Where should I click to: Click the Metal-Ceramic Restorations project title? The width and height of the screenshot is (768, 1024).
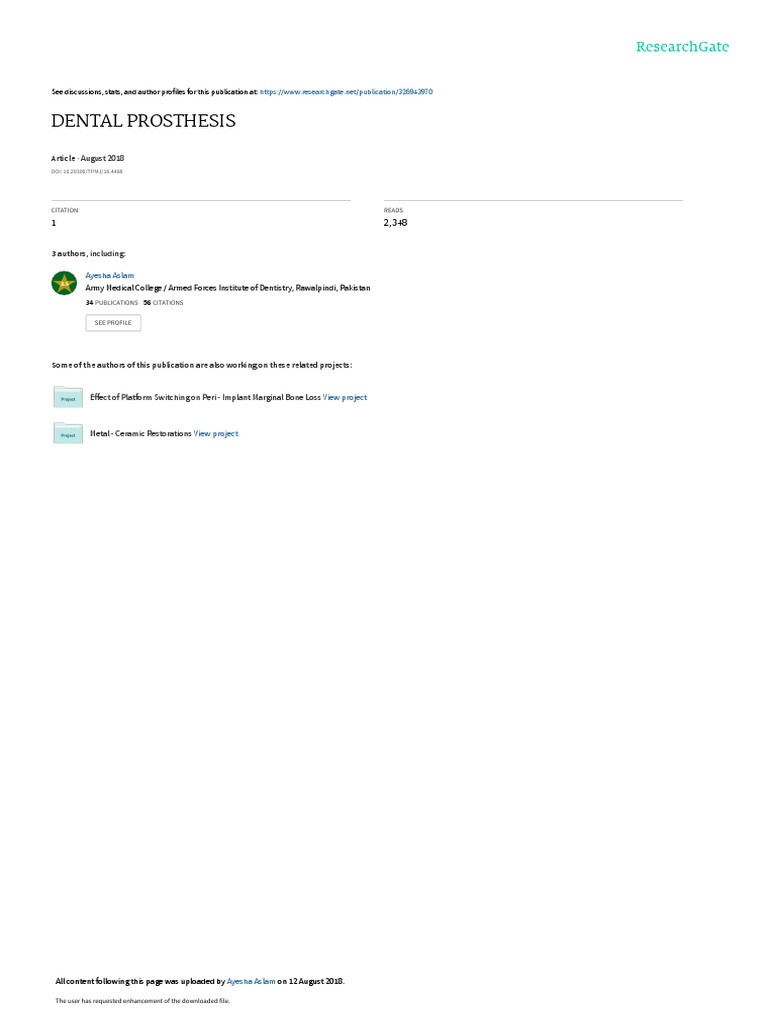140,434
